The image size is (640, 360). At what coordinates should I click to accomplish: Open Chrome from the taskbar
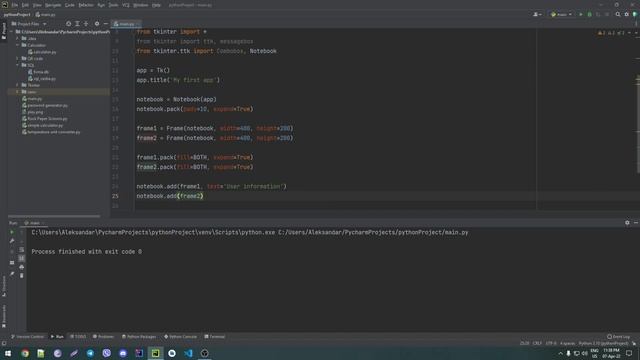coord(25,353)
